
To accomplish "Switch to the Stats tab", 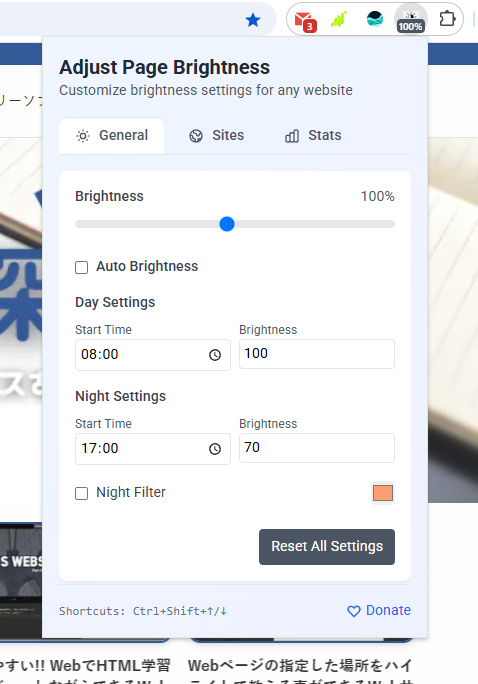I will tap(313, 136).
